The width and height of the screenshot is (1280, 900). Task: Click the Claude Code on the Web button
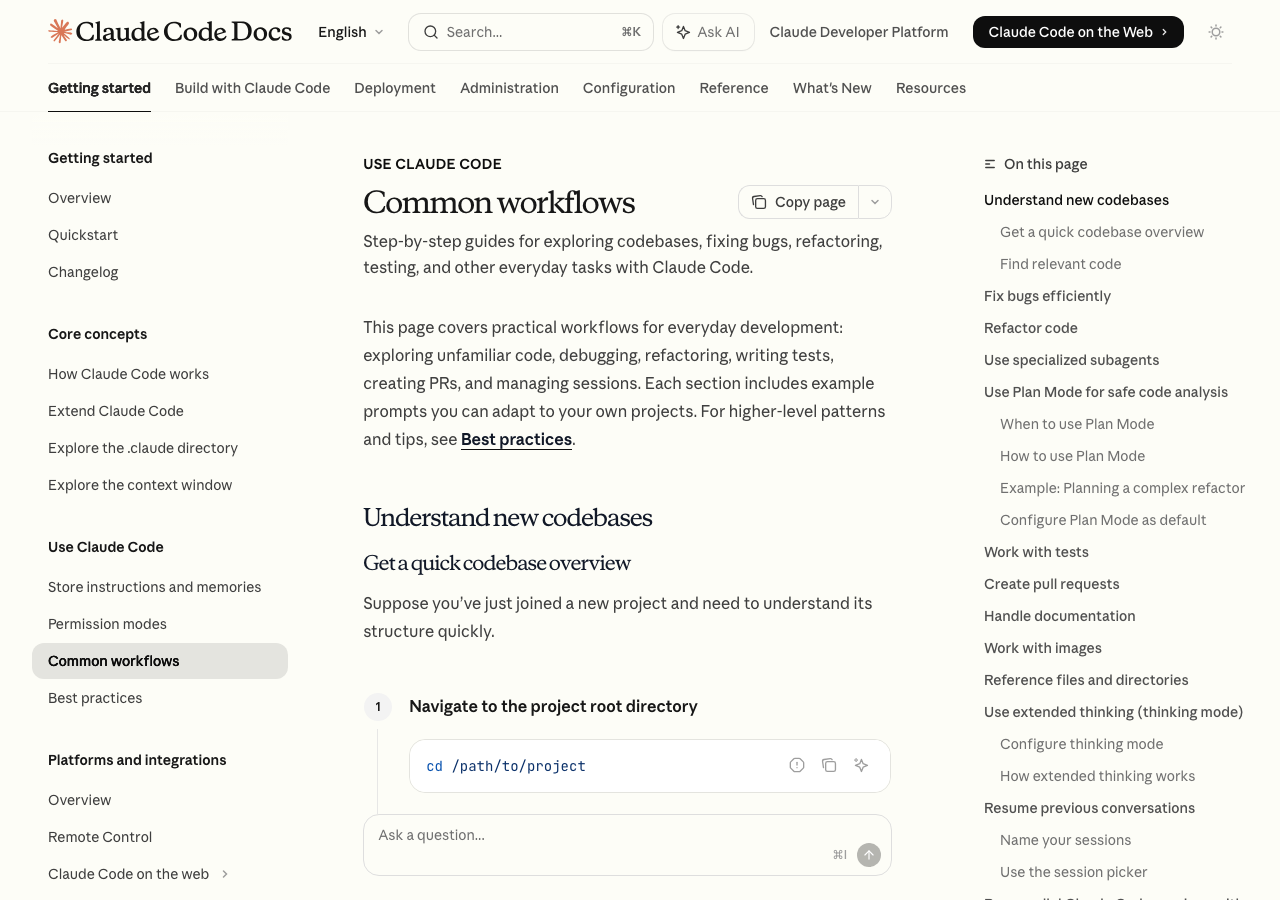(x=1078, y=31)
